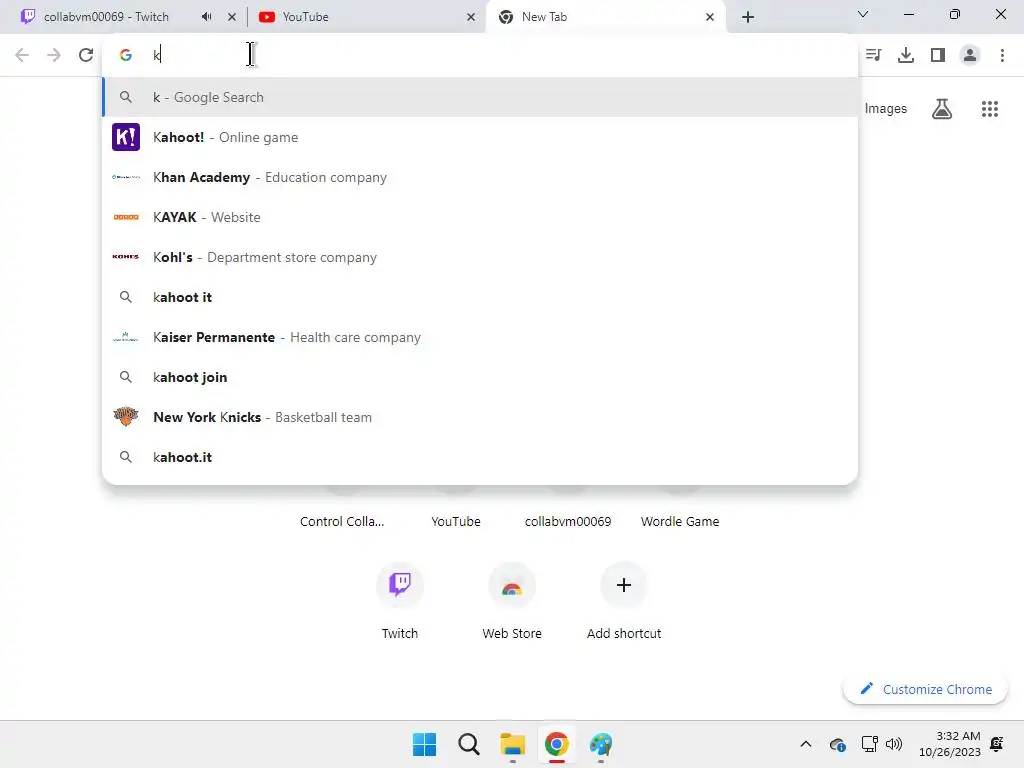Viewport: 1024px width, 768px height.
Task: Toggle the side panel icon
Action: pos(938,55)
